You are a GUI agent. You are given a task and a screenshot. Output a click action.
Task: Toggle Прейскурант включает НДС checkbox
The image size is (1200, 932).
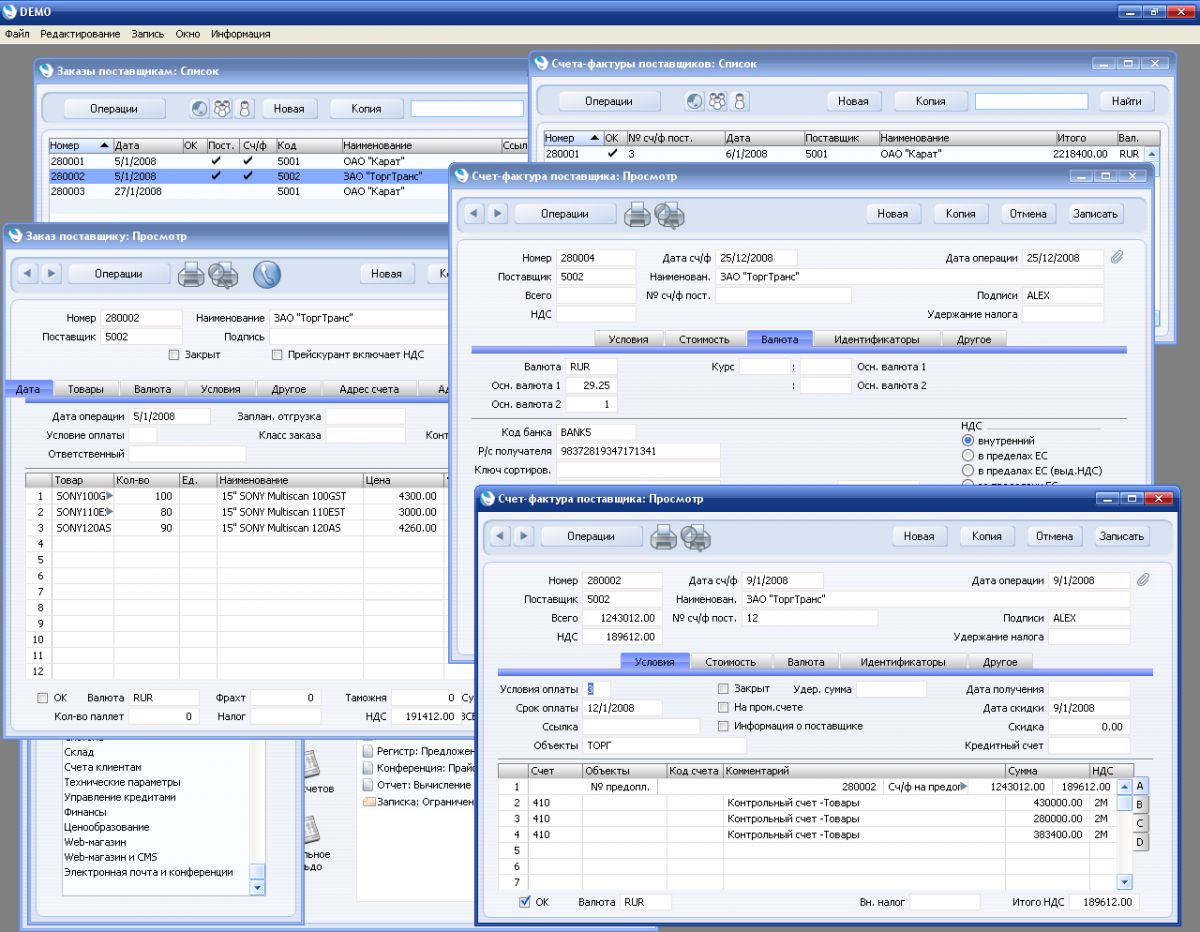click(277, 355)
